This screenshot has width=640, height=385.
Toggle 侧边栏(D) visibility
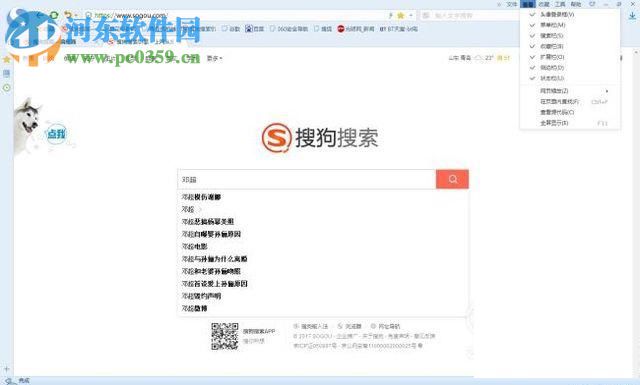tap(570, 67)
